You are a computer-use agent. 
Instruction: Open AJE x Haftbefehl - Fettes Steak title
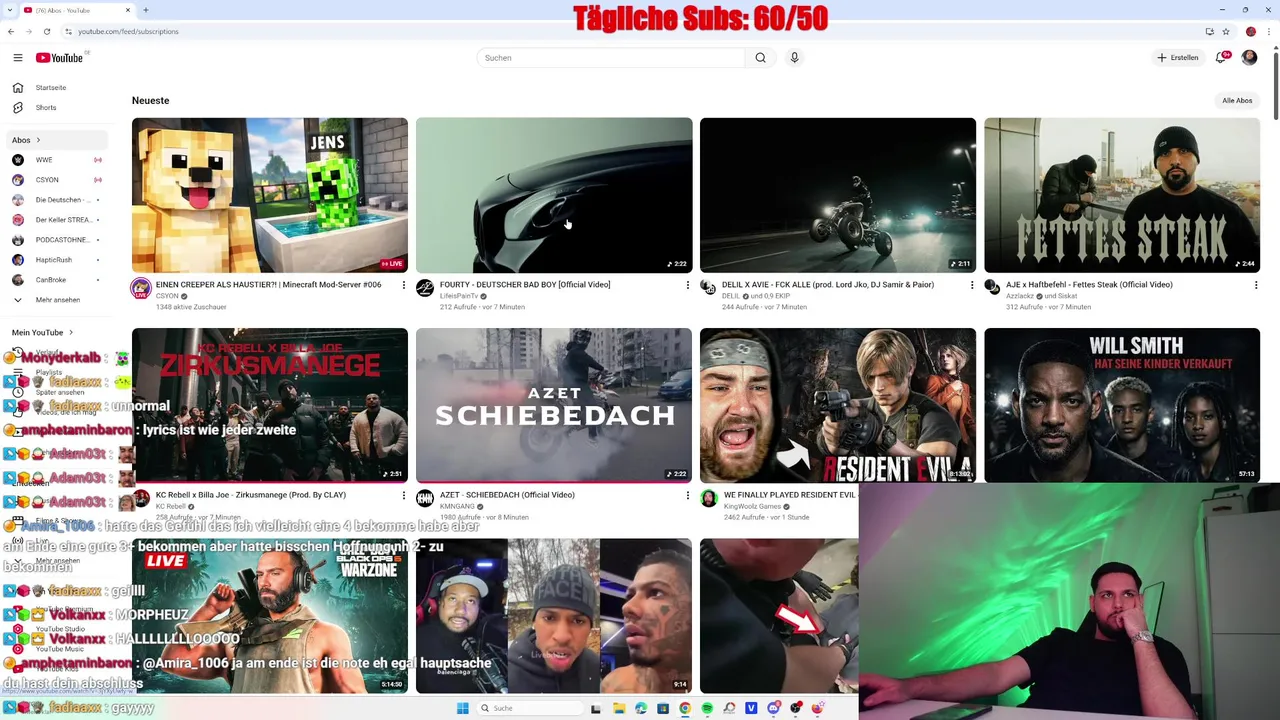1089,285
